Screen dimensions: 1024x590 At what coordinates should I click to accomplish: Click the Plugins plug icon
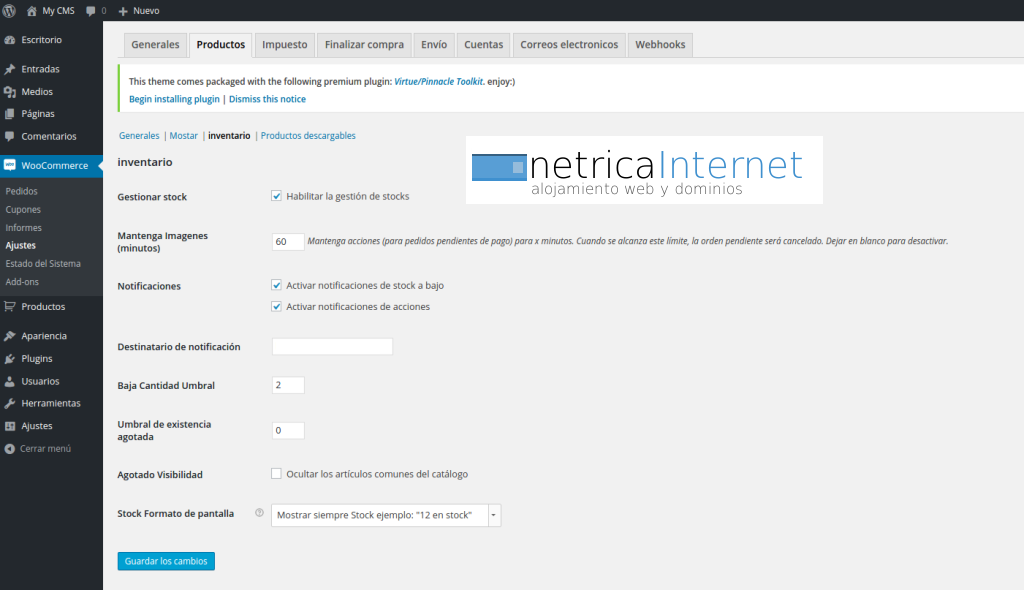click(10, 359)
